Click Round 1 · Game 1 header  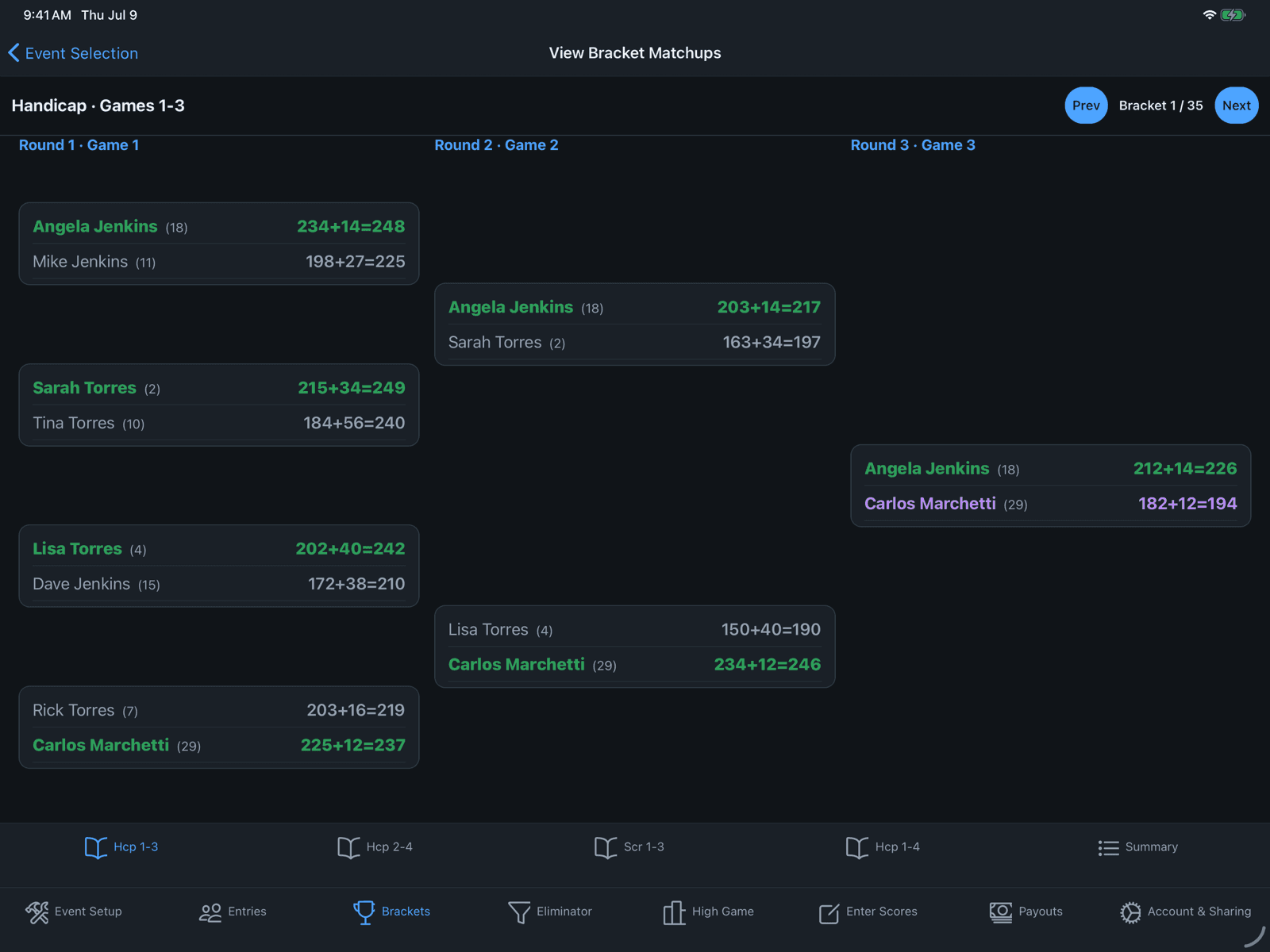pos(79,145)
